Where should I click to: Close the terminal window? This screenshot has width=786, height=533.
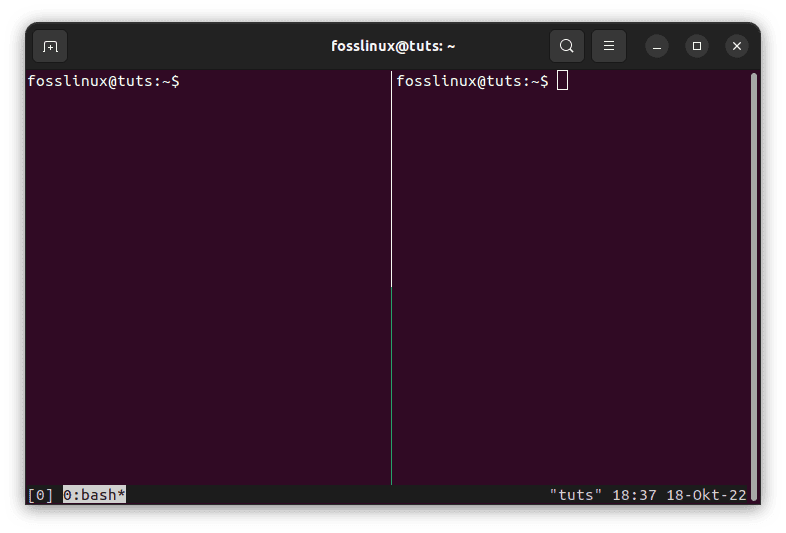click(737, 46)
